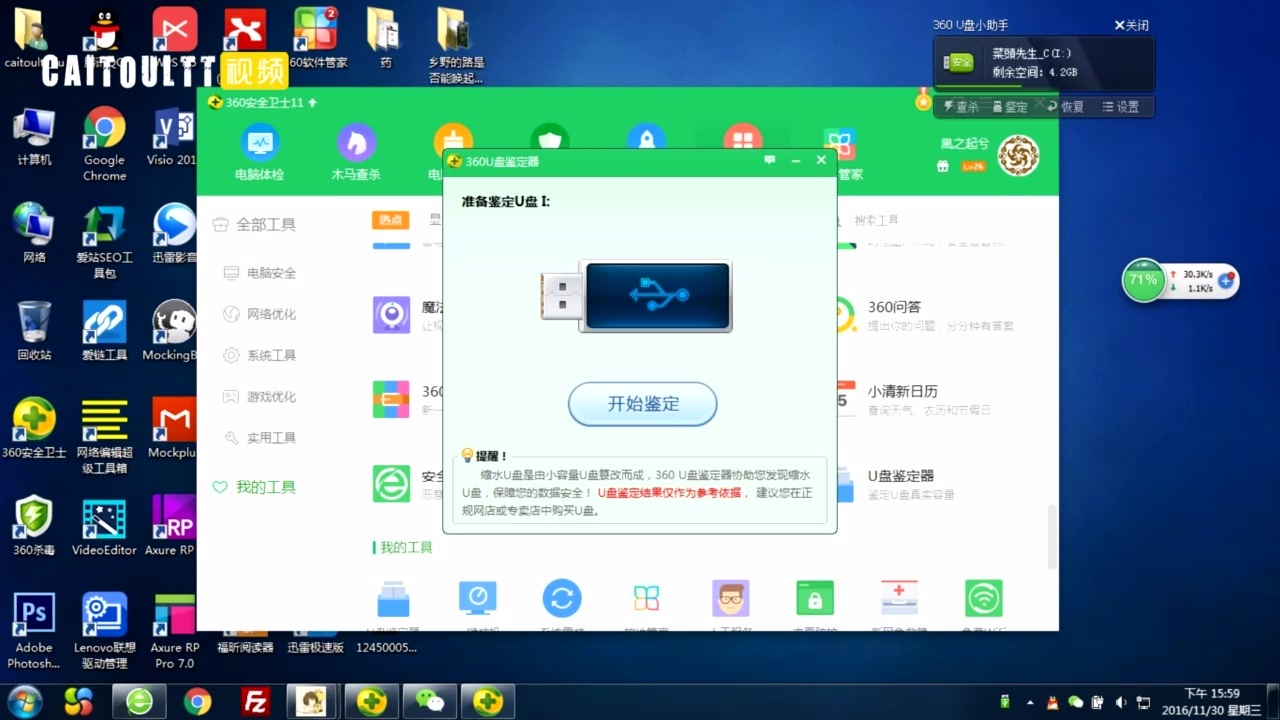The height and width of the screenshot is (720, 1280).
Task: Close the 360 U盘小助手 panel
Action: tap(1132, 25)
